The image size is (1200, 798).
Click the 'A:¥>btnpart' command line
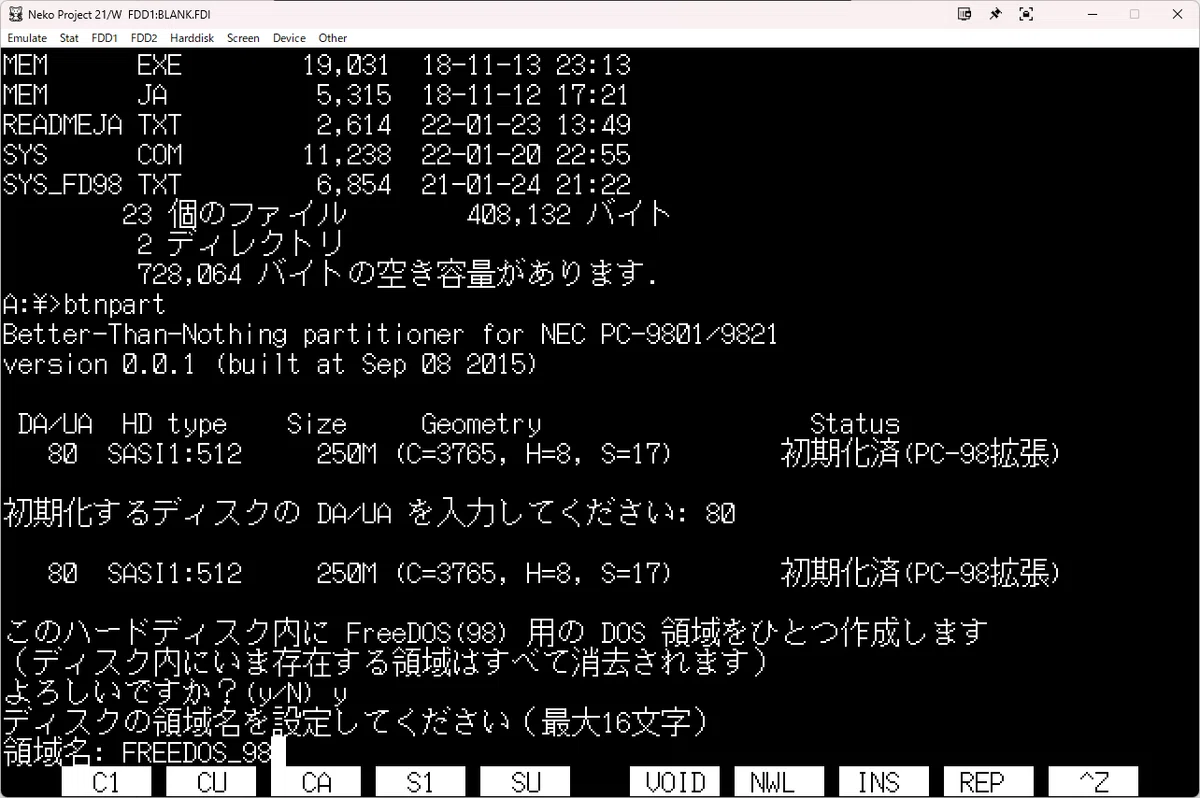(x=84, y=303)
